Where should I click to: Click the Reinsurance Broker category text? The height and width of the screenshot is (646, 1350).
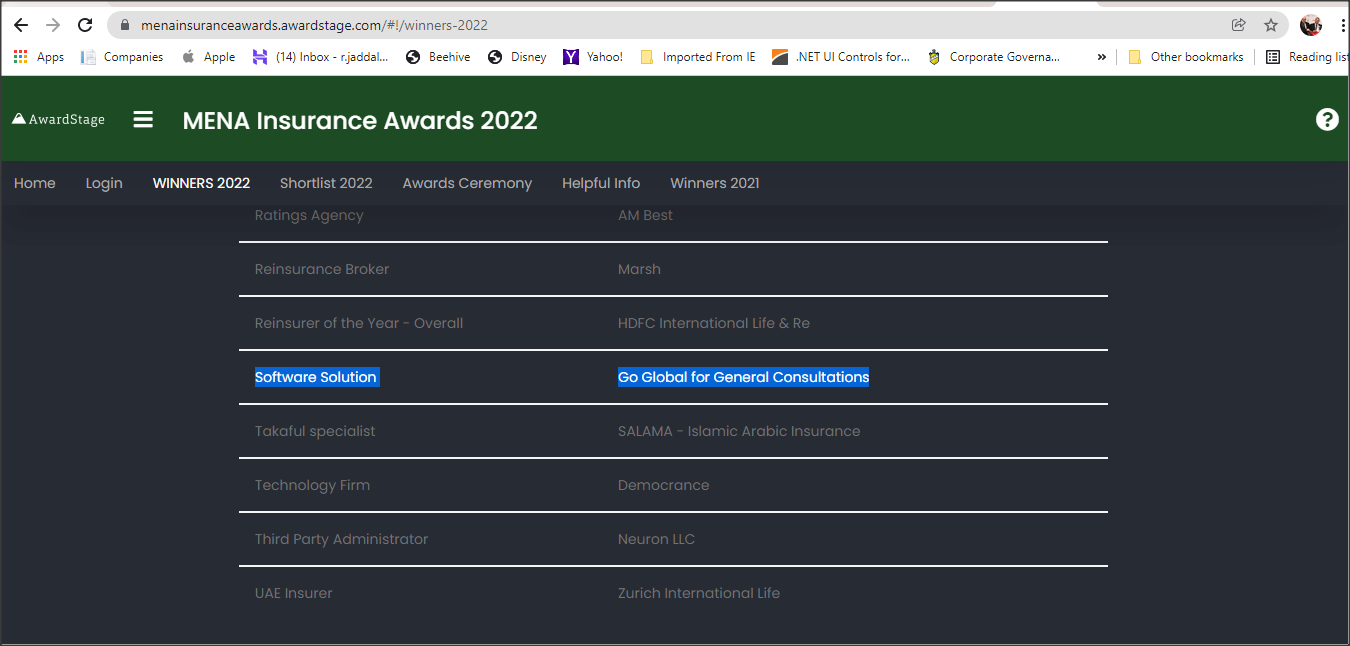322,269
